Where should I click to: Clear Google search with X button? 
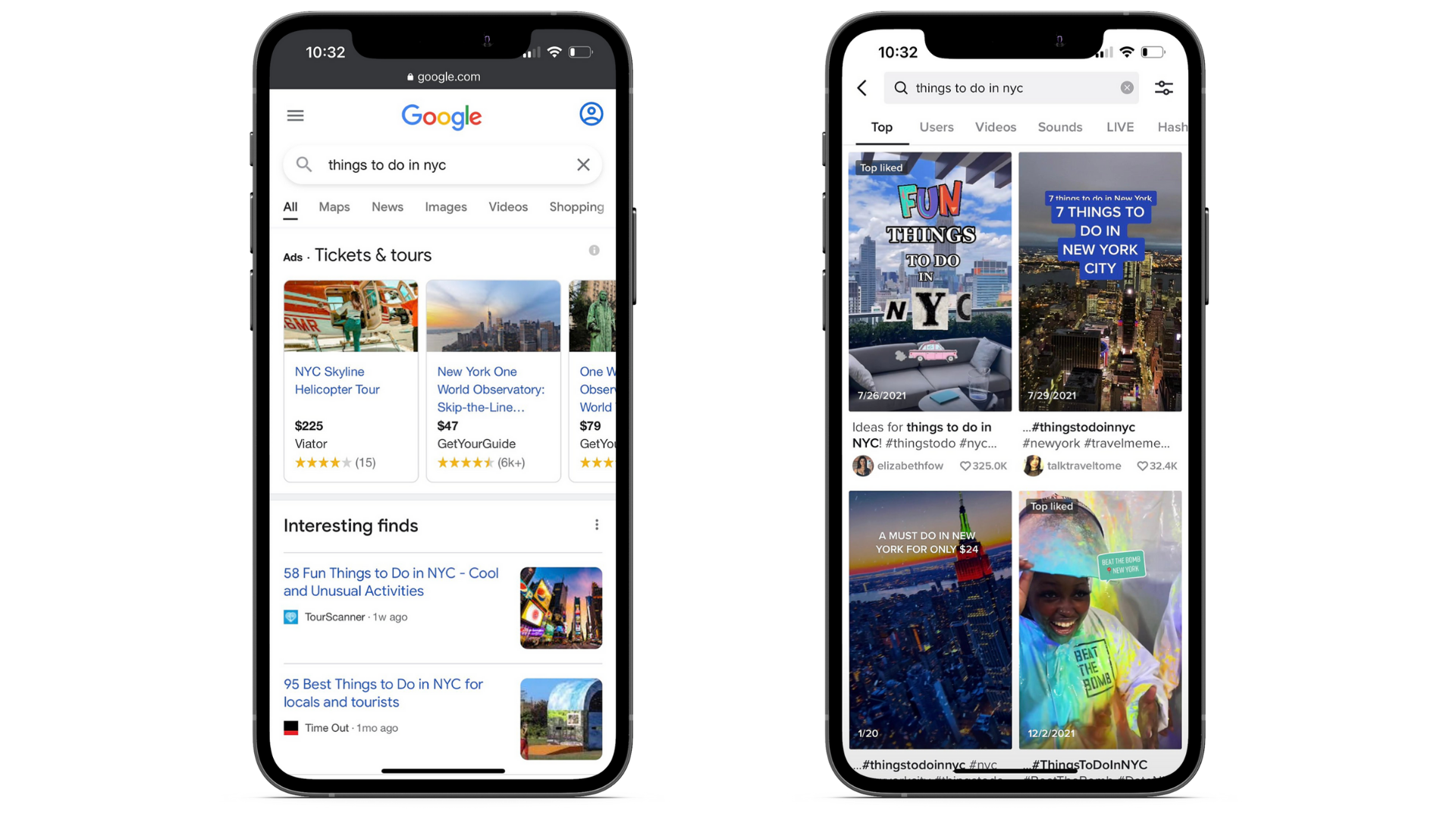click(582, 165)
